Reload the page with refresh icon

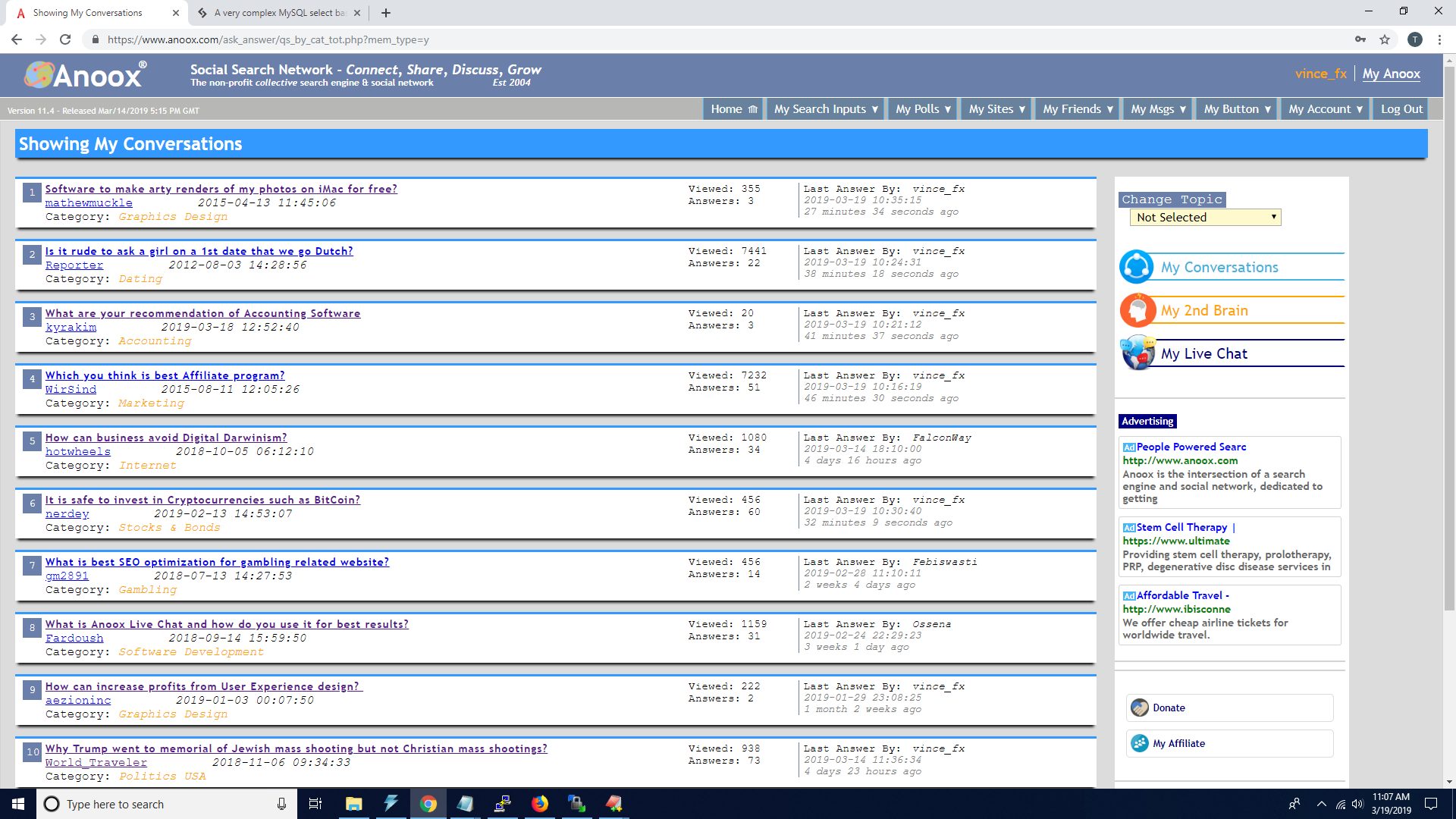(x=65, y=39)
